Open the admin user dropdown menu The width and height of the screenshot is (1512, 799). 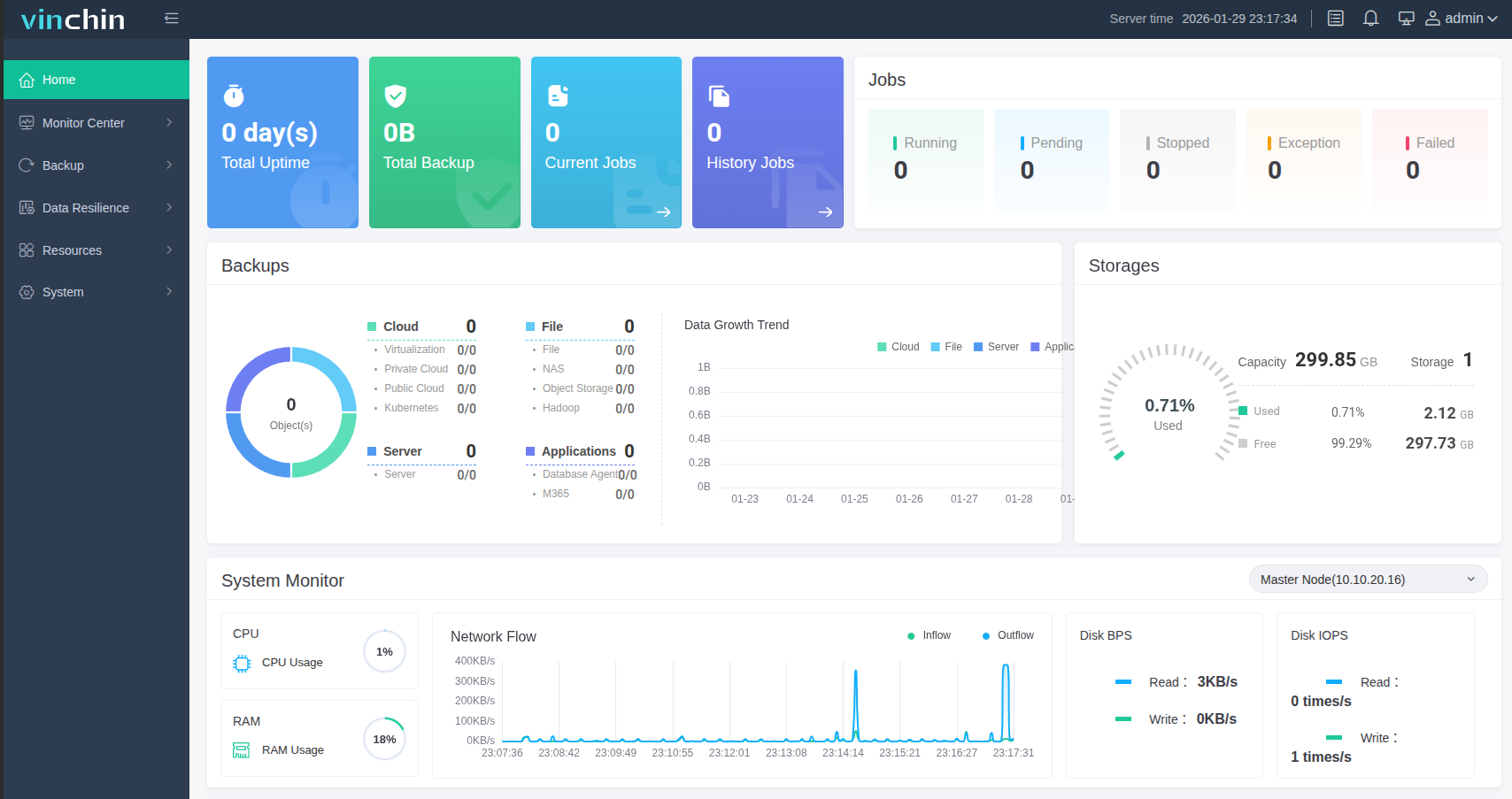pos(1462,19)
